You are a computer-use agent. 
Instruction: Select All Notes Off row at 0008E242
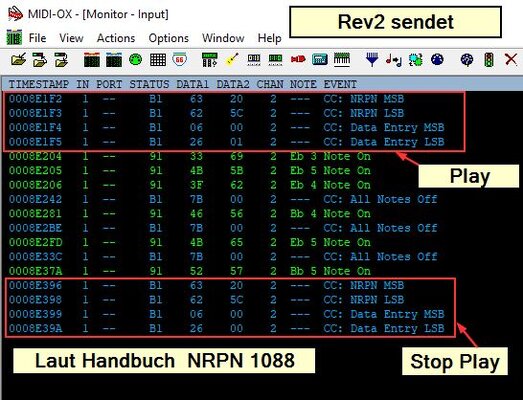point(223,199)
